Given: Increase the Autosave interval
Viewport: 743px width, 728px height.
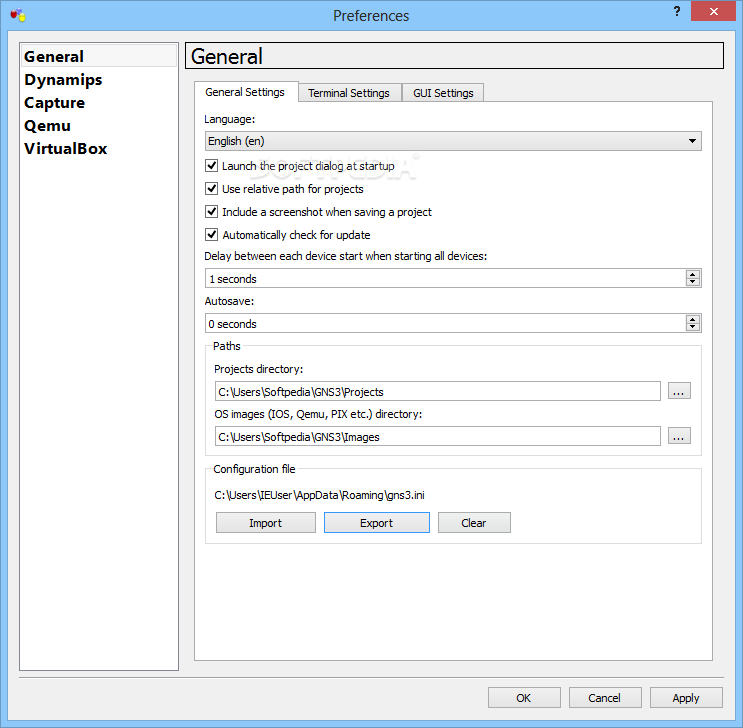Looking at the screenshot, I should (693, 319).
